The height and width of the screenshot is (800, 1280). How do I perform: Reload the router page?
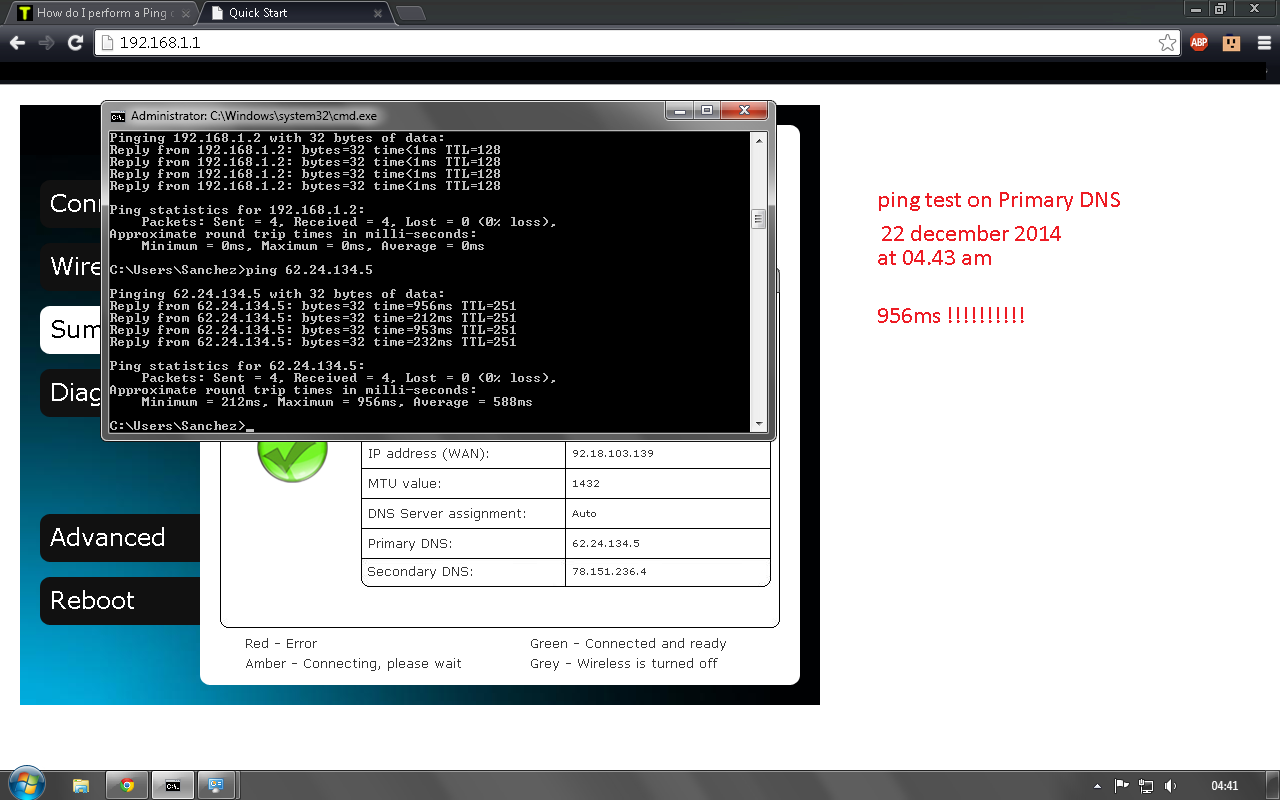(75, 43)
